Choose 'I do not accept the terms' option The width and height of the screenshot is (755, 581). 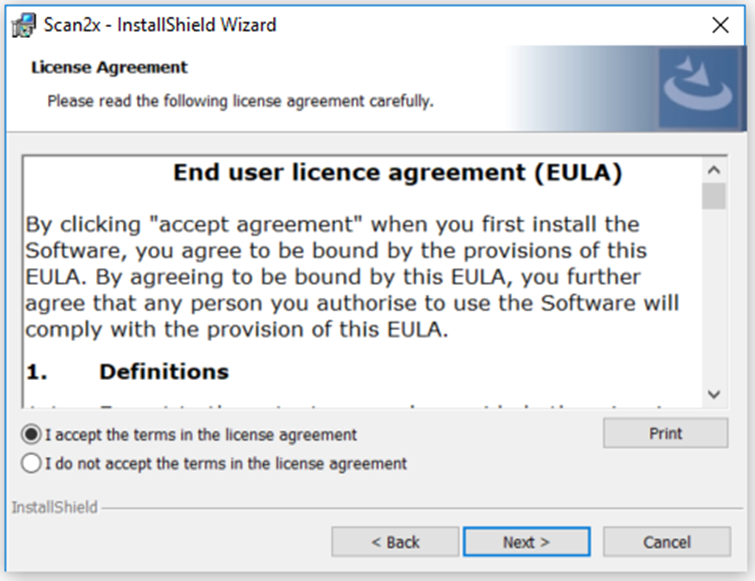tap(31, 464)
